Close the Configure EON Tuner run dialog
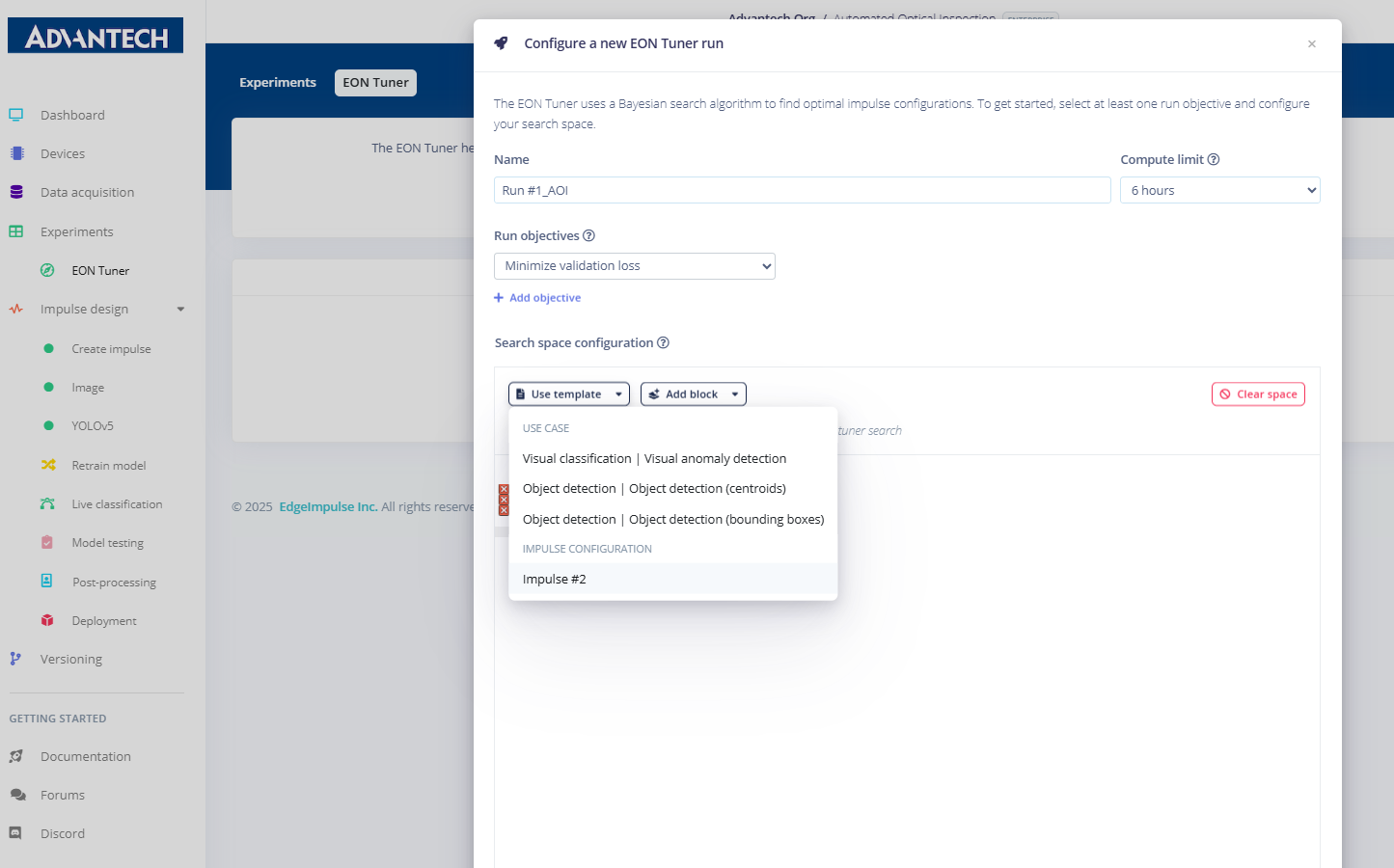The height and width of the screenshot is (868, 1394). tap(1312, 43)
